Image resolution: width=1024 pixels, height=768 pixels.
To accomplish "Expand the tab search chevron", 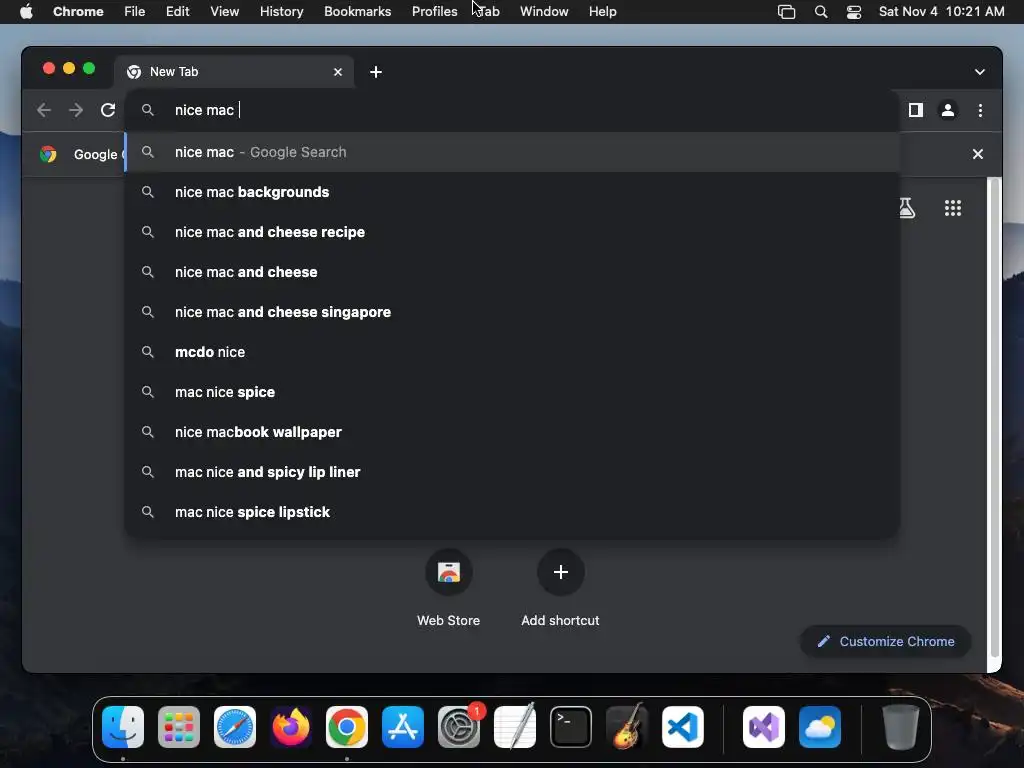I will click(980, 72).
